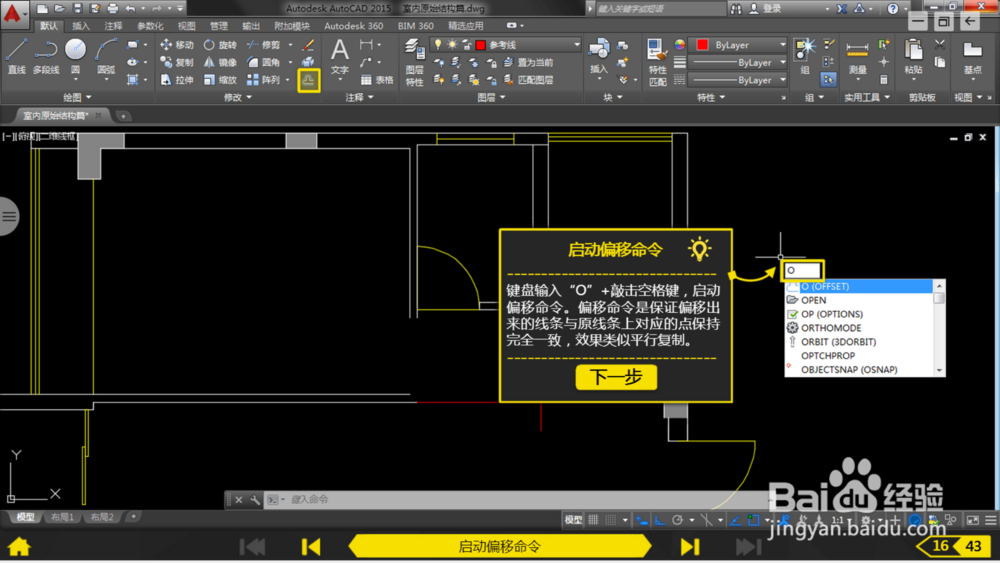The image size is (1000, 563).
Task: Click the Table (表格) tool
Action: [377, 80]
